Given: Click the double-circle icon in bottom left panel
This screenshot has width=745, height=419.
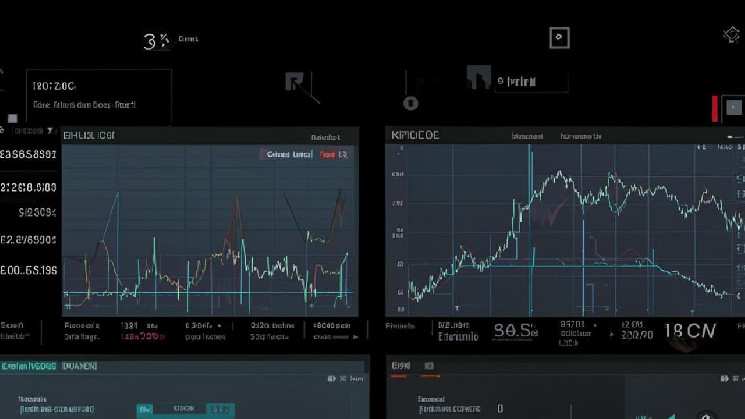Looking at the screenshot, I should coord(331,379).
